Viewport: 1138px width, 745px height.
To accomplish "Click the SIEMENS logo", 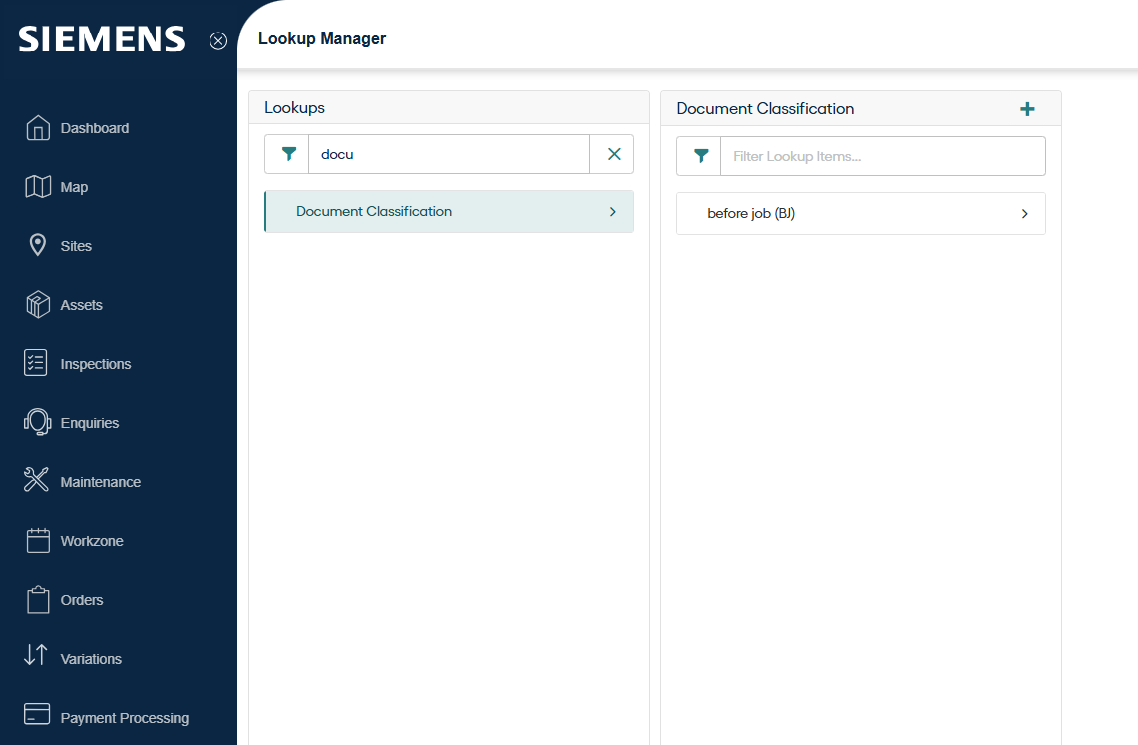I will pyautogui.click(x=102, y=39).
